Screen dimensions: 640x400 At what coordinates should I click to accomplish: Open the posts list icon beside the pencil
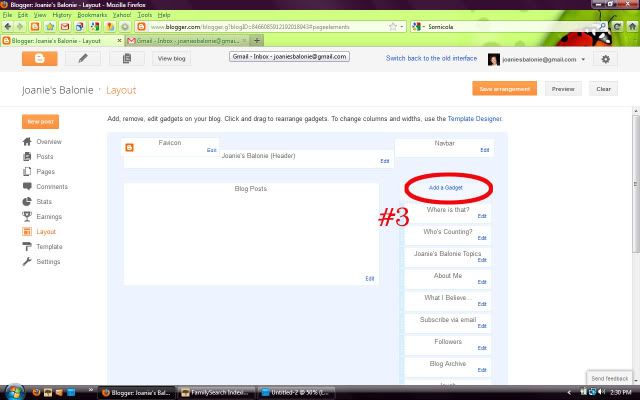click(128, 59)
